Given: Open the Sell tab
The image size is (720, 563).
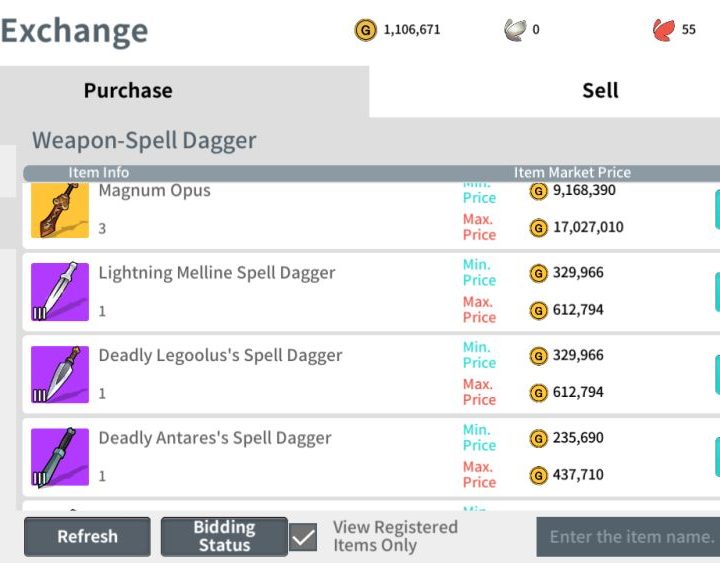Looking at the screenshot, I should [600, 91].
